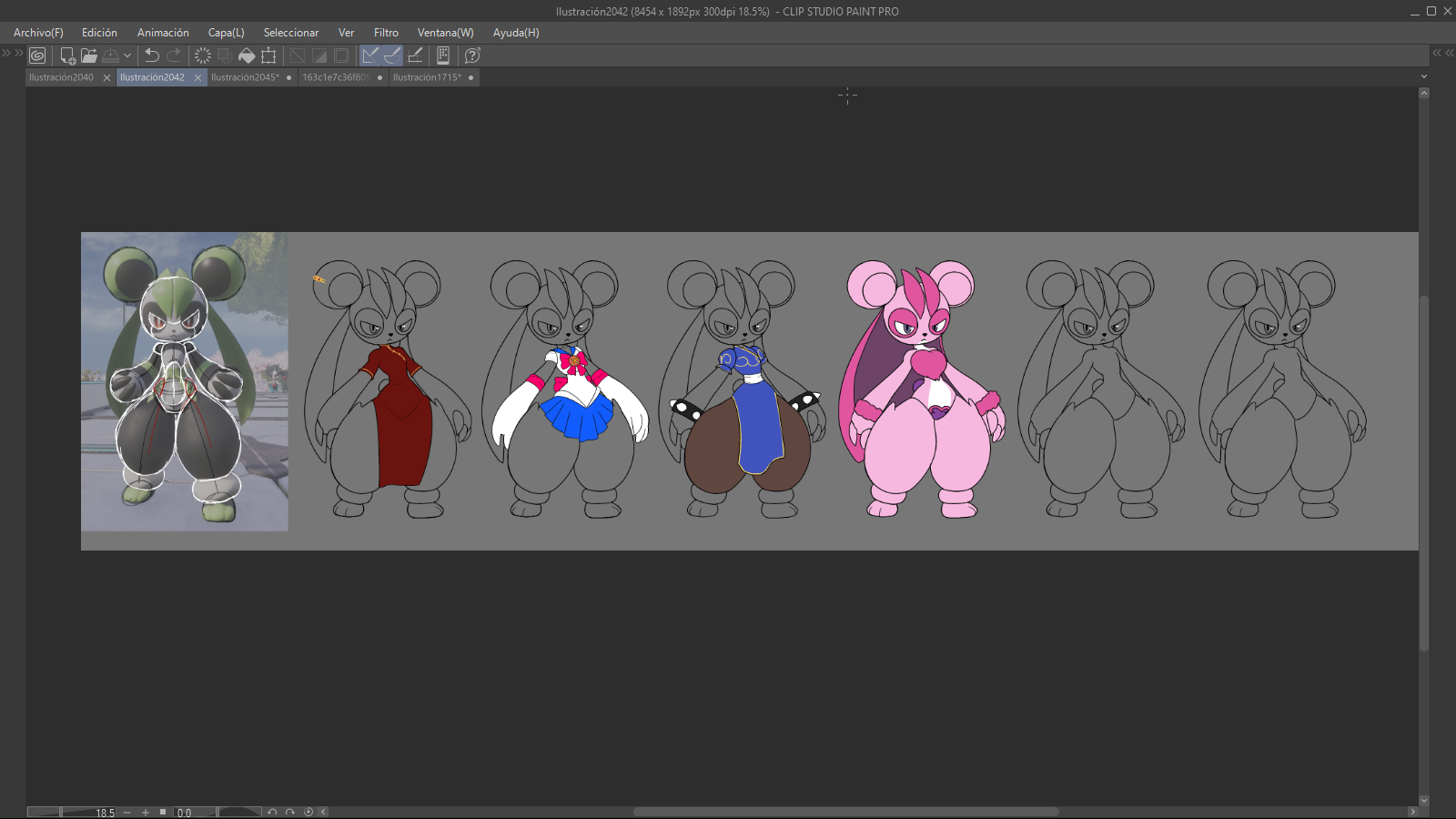1456x819 pixels.
Task: Open the Edición menu
Action: click(99, 33)
